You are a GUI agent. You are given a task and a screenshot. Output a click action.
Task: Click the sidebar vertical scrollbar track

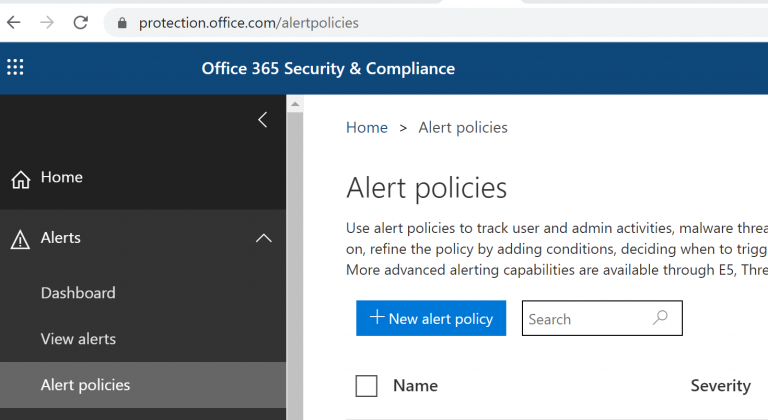tap(295, 266)
